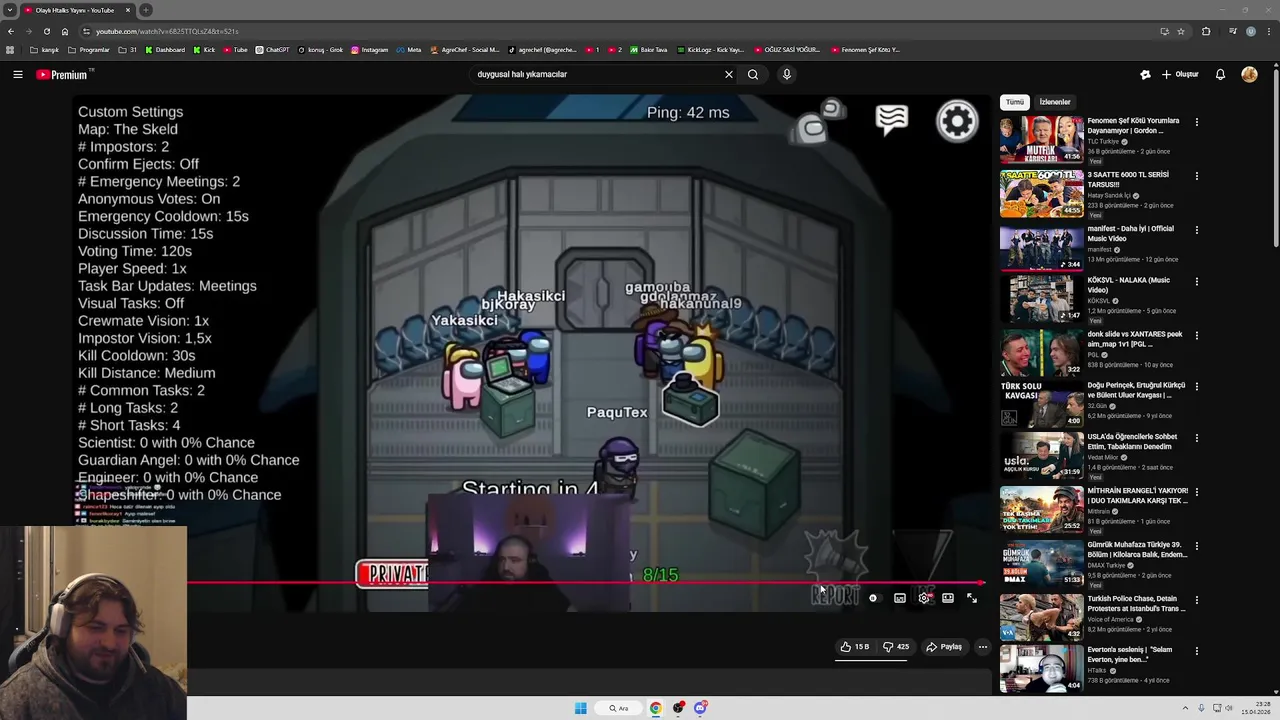The width and height of the screenshot is (1280, 720).
Task: Seek using the red video progress bar
Action: tap(585, 582)
